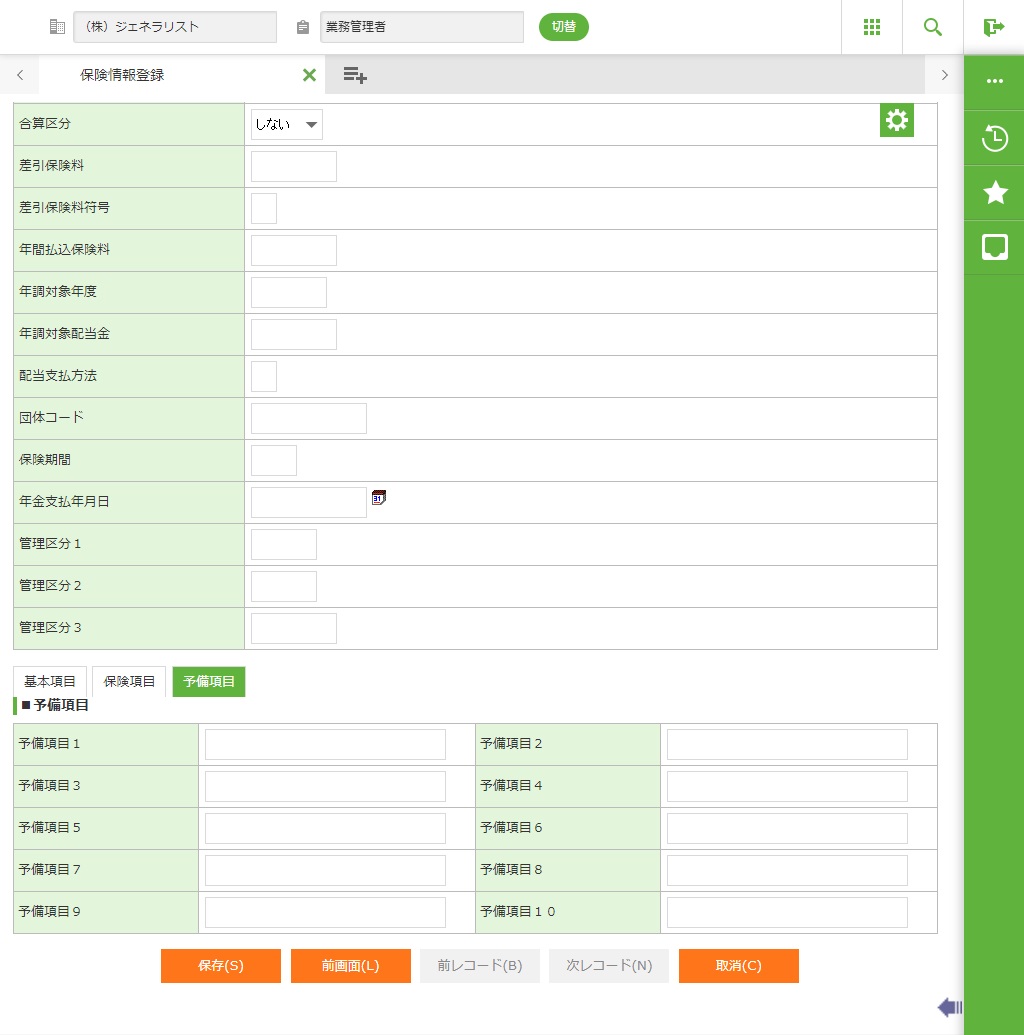This screenshot has height=1035, width=1024.
Task: Open favorites star icon
Action: (995, 193)
